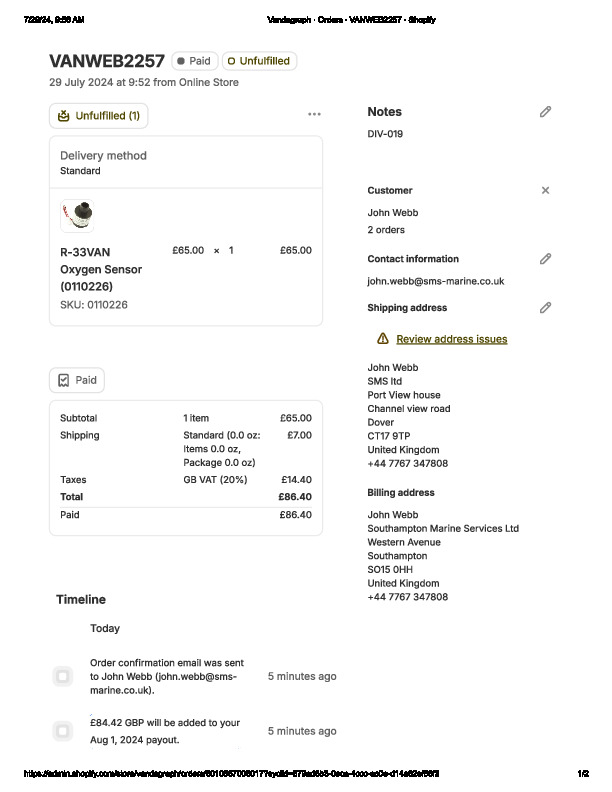Click the order confirmation email timeline icon
This screenshot has width=612, height=792.
coord(63,677)
